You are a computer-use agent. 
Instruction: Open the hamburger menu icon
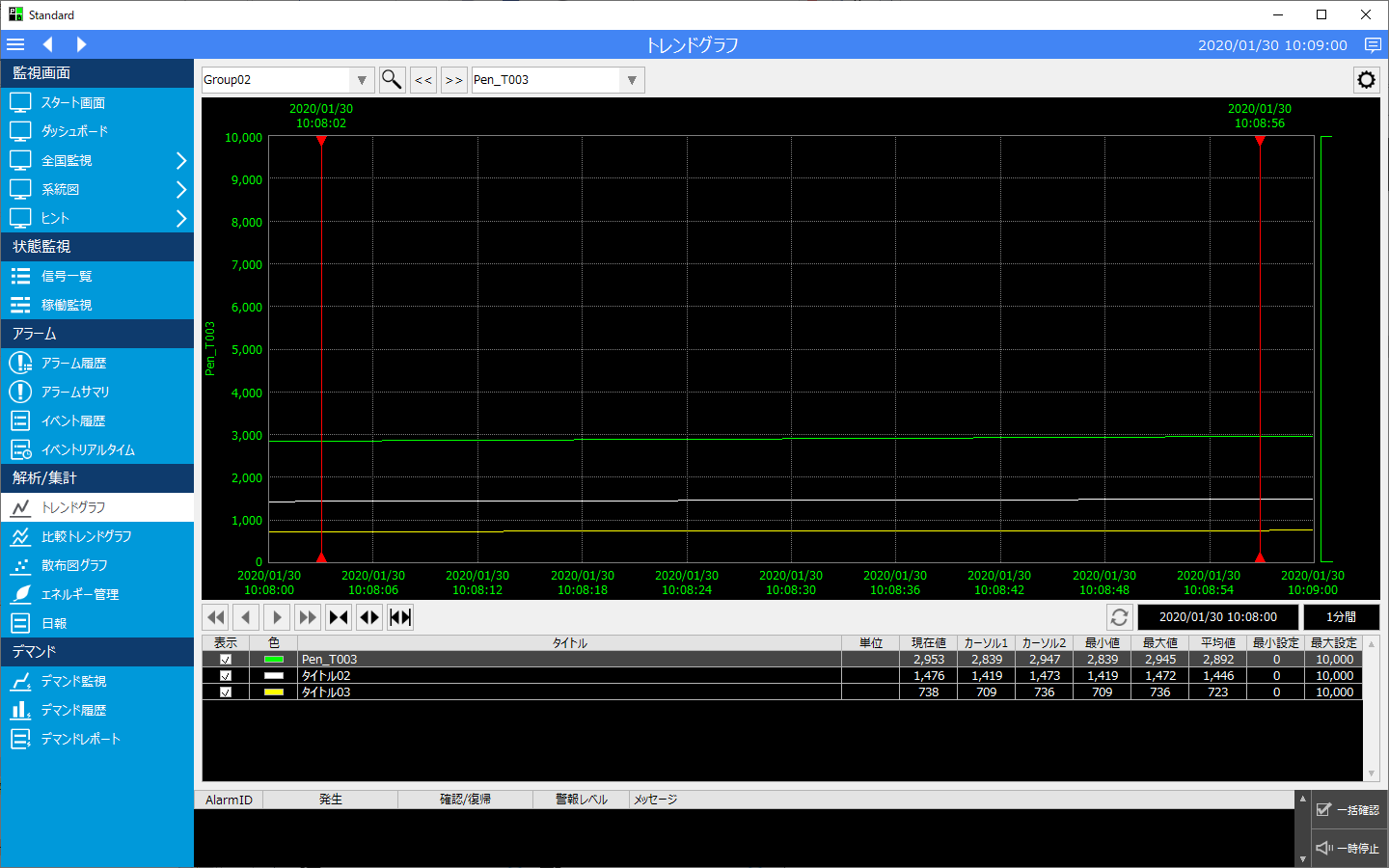[15, 44]
